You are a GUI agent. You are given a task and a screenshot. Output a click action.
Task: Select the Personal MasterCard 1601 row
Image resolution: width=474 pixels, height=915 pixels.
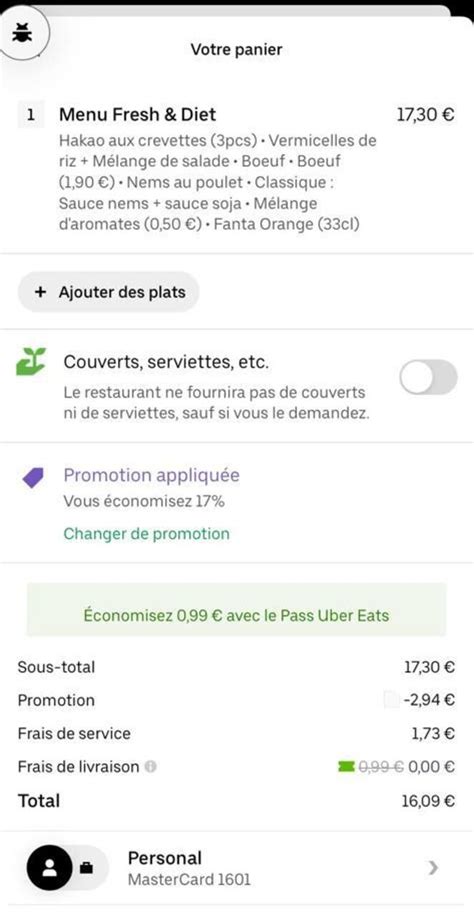click(236, 868)
